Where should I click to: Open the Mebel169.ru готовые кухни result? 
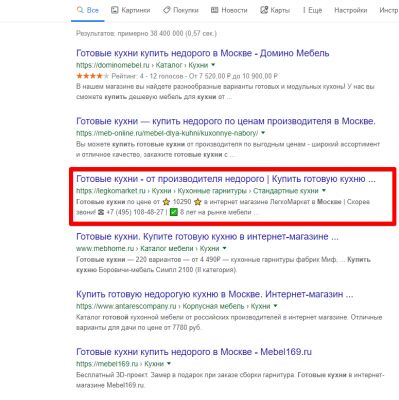point(194,352)
